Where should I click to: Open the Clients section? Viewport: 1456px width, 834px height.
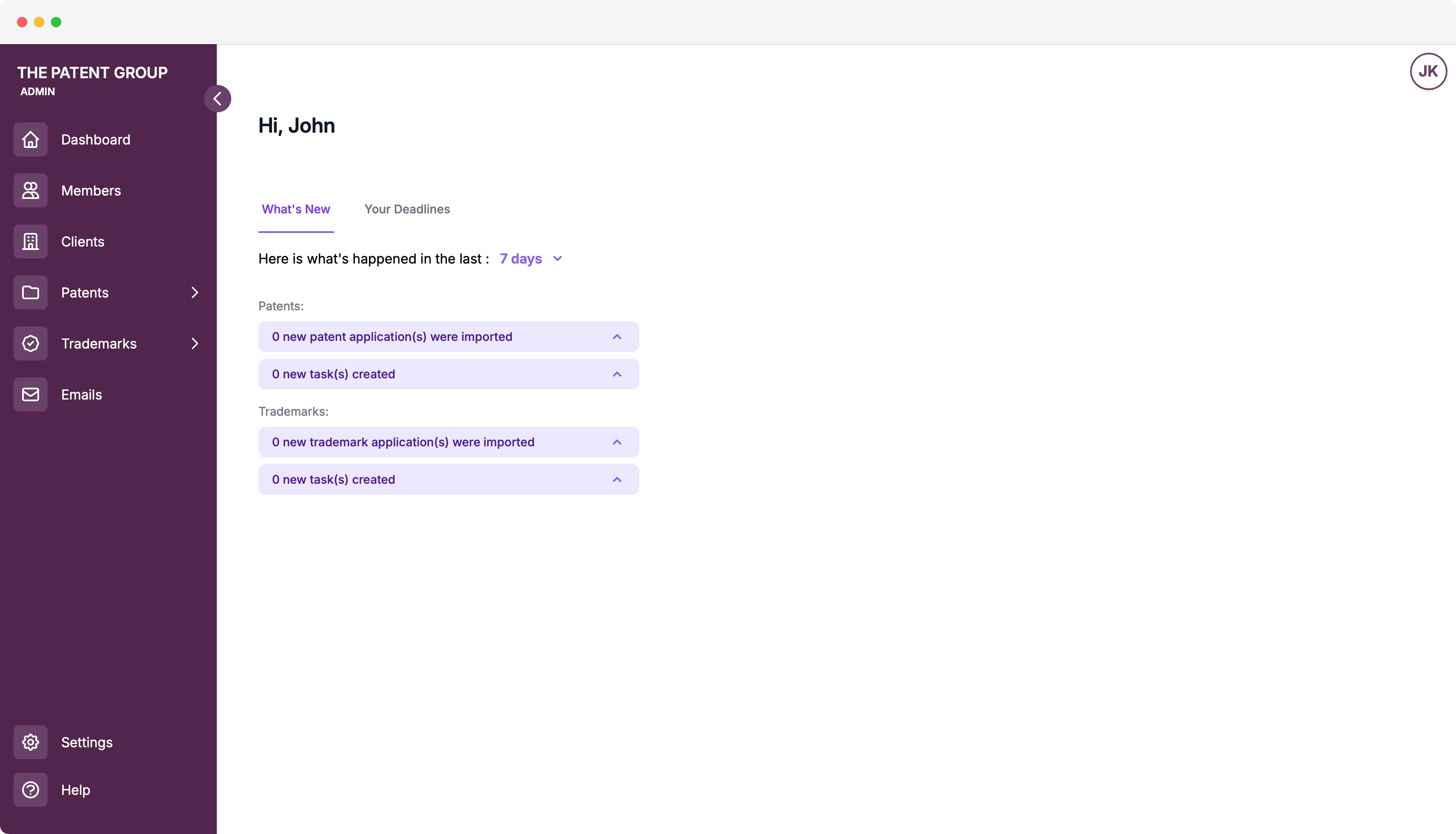(x=82, y=242)
